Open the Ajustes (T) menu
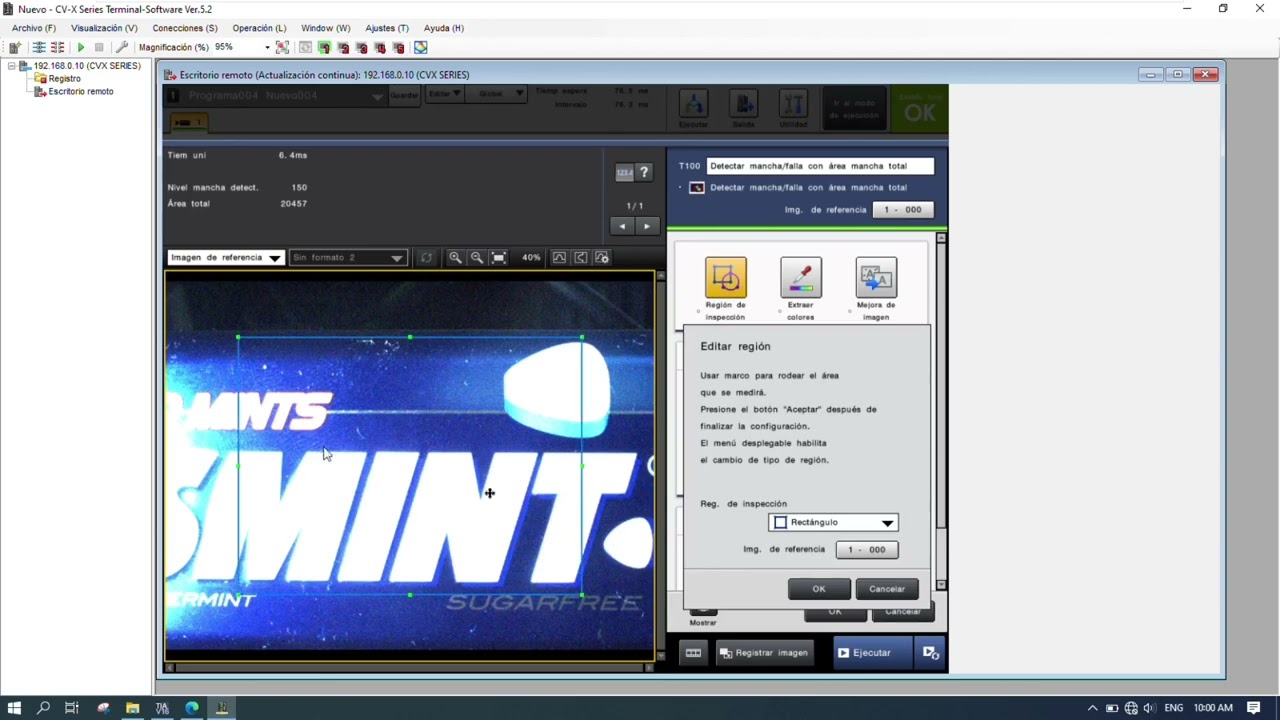1280x720 pixels. [x=387, y=28]
